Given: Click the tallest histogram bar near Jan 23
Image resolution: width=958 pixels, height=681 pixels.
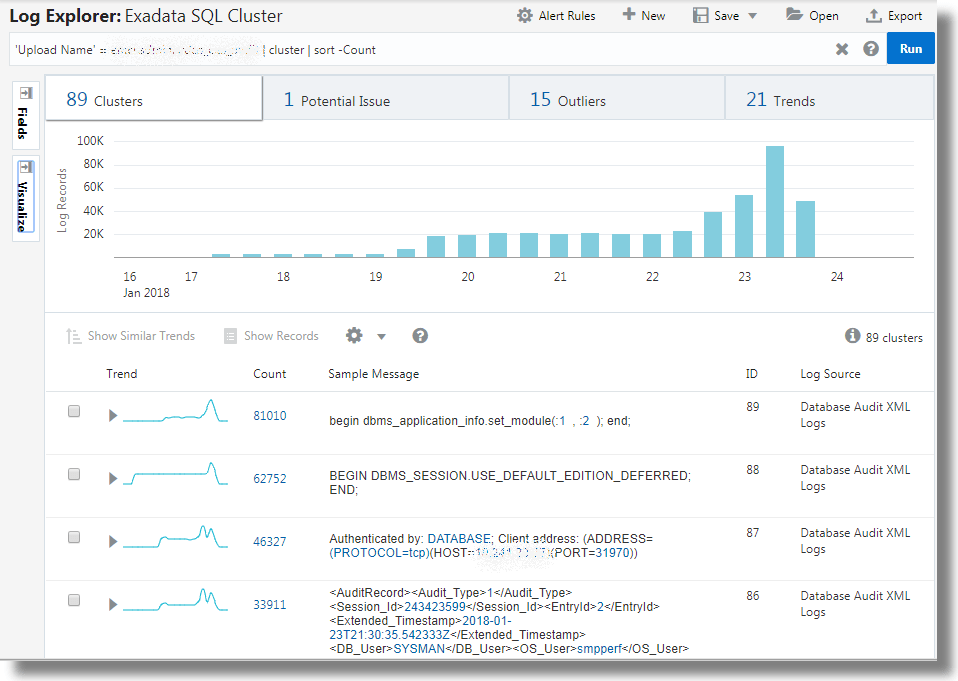Looking at the screenshot, I should pos(773,200).
